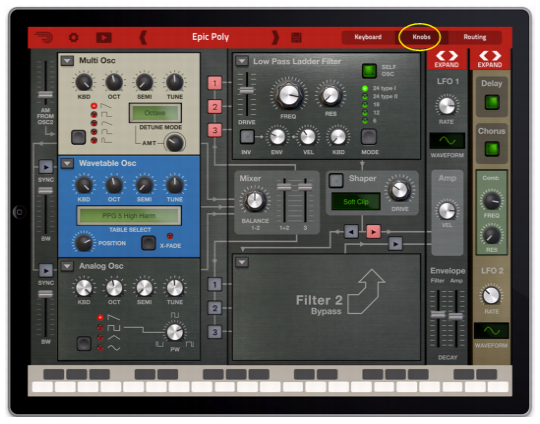The width and height of the screenshot is (540, 424).
Task: Click the filter FREQ knob
Action: pos(288,94)
